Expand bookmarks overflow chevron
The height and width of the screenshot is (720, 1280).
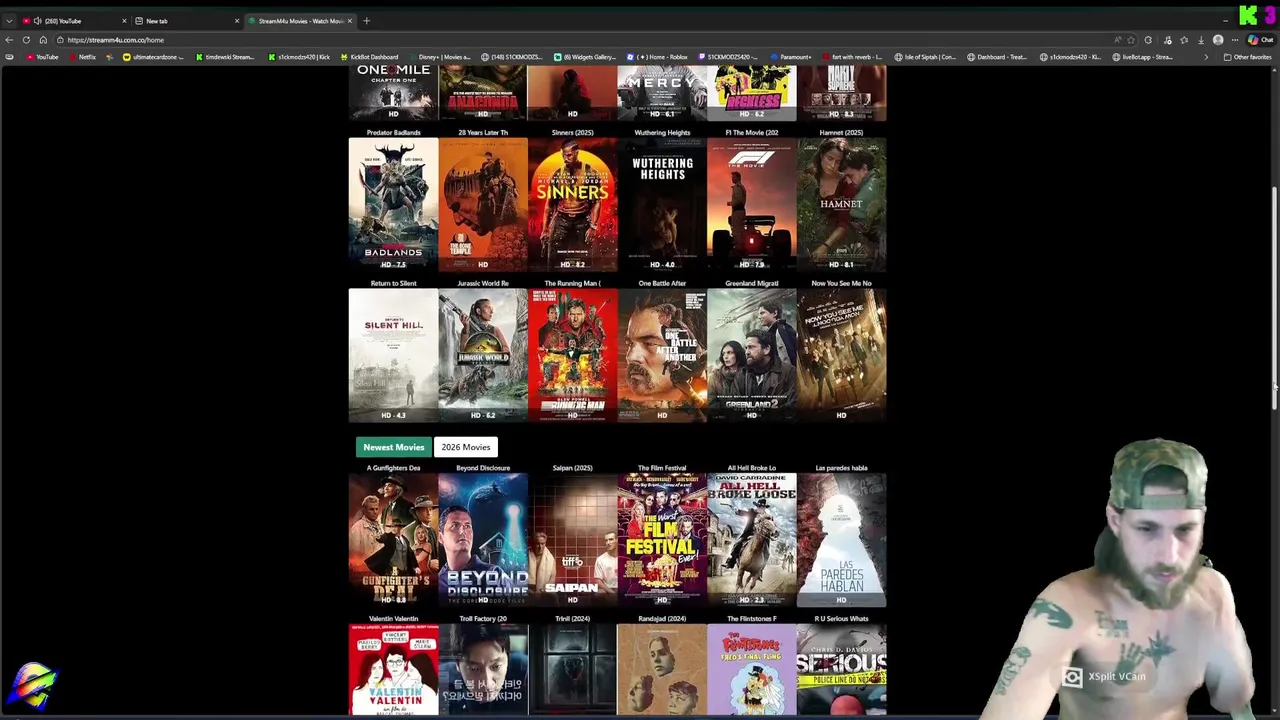(x=1205, y=57)
